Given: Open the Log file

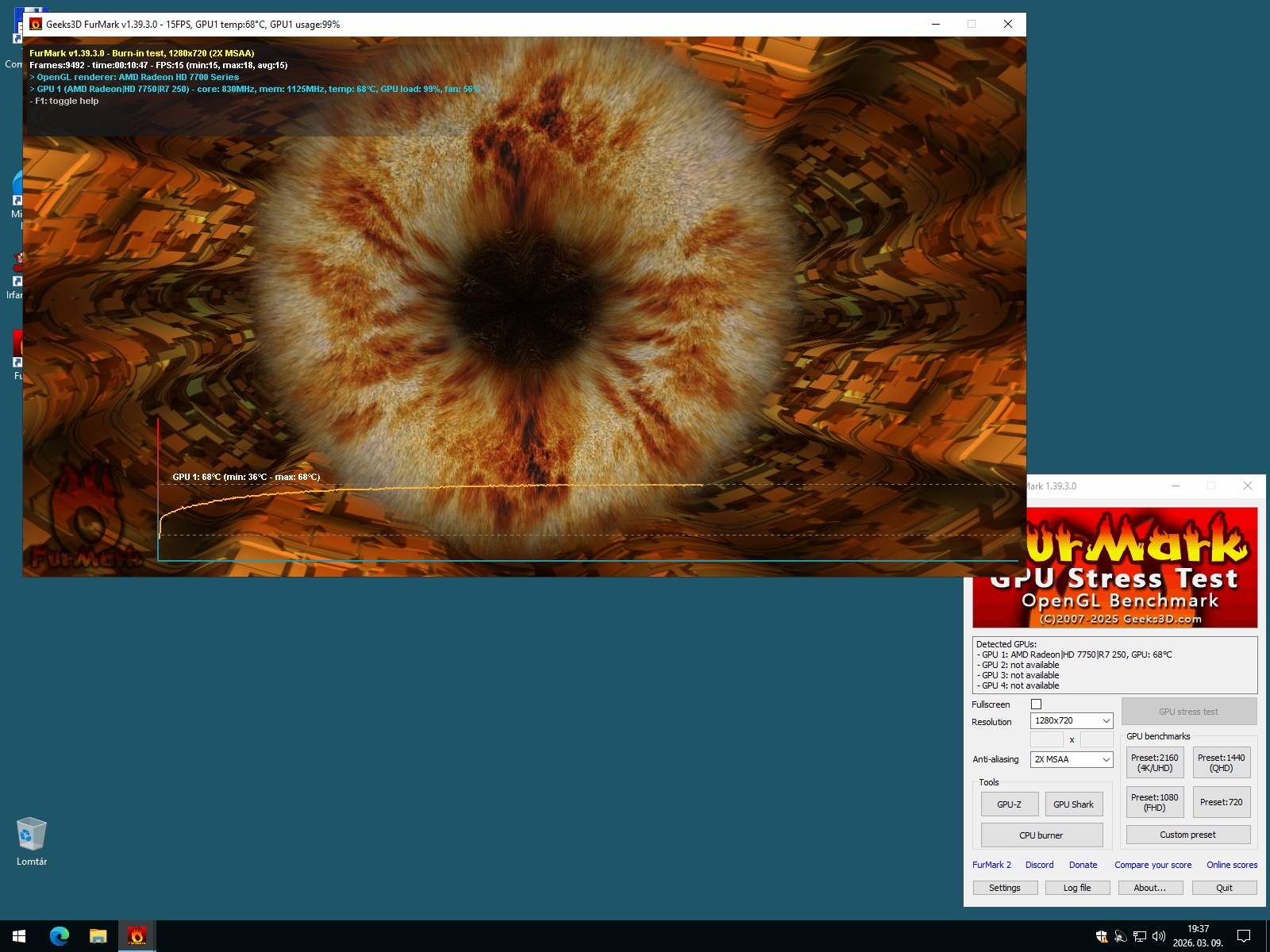Looking at the screenshot, I should point(1077,888).
